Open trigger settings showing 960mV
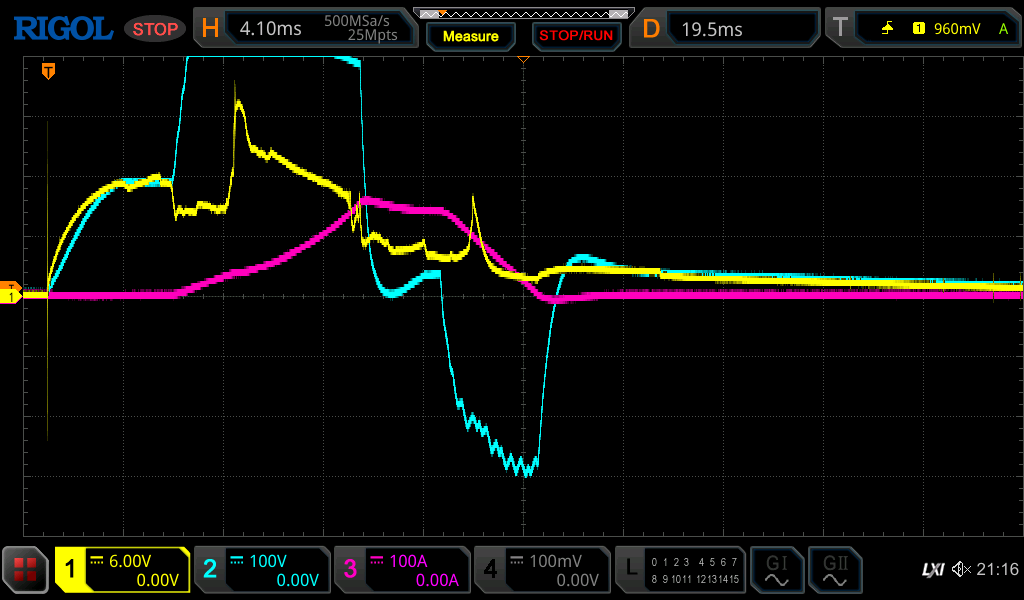Image resolution: width=1024 pixels, height=600 pixels. pos(922,29)
